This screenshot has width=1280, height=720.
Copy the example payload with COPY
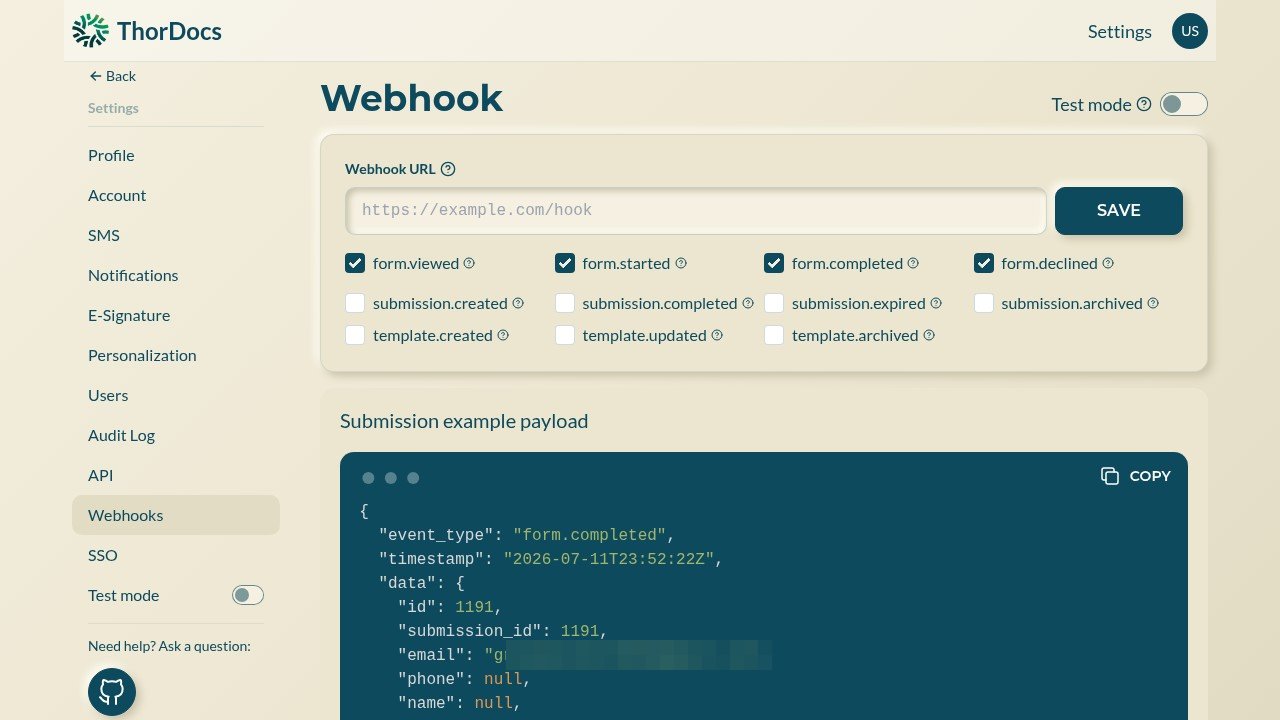(1136, 476)
